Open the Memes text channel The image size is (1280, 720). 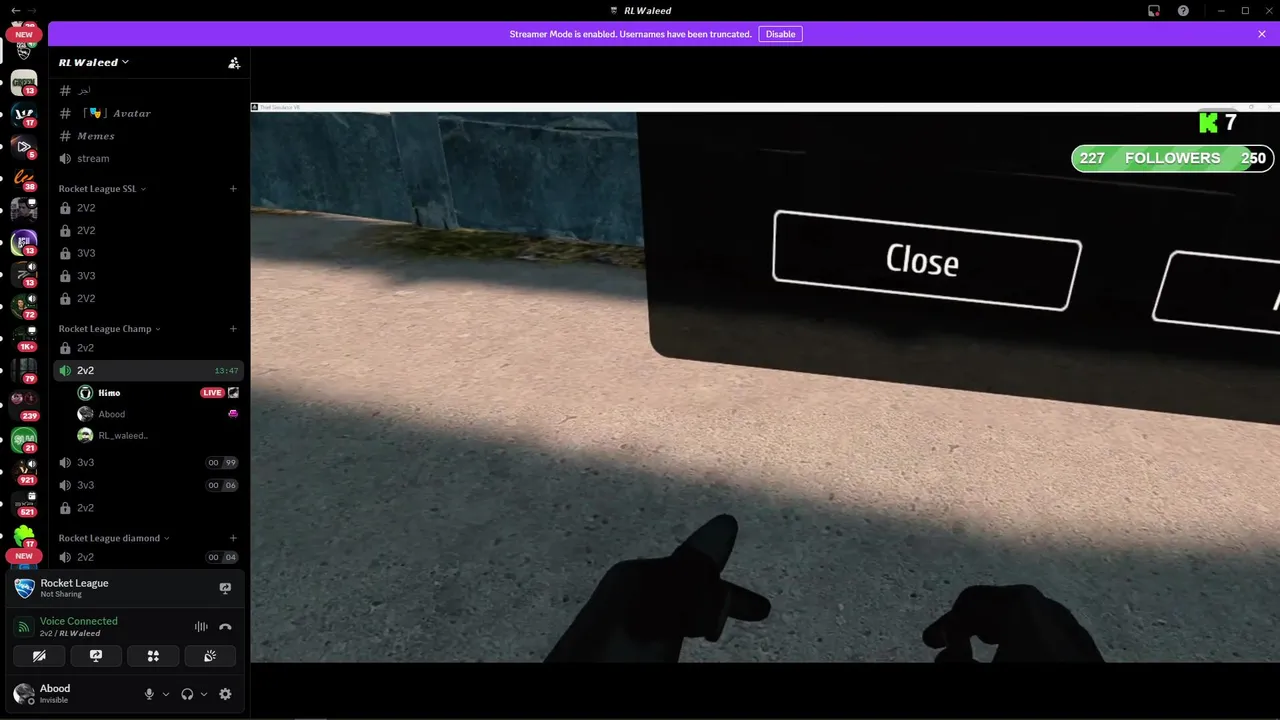coord(148,136)
